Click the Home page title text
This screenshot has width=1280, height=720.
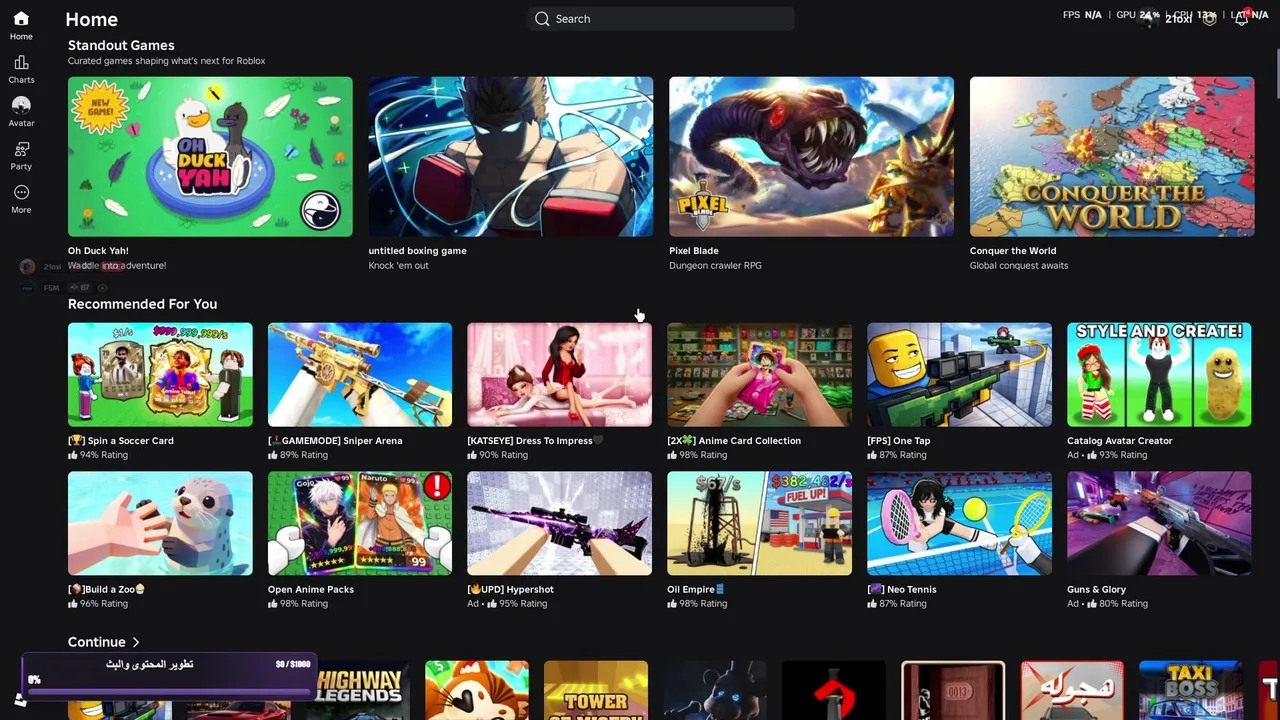click(x=91, y=19)
